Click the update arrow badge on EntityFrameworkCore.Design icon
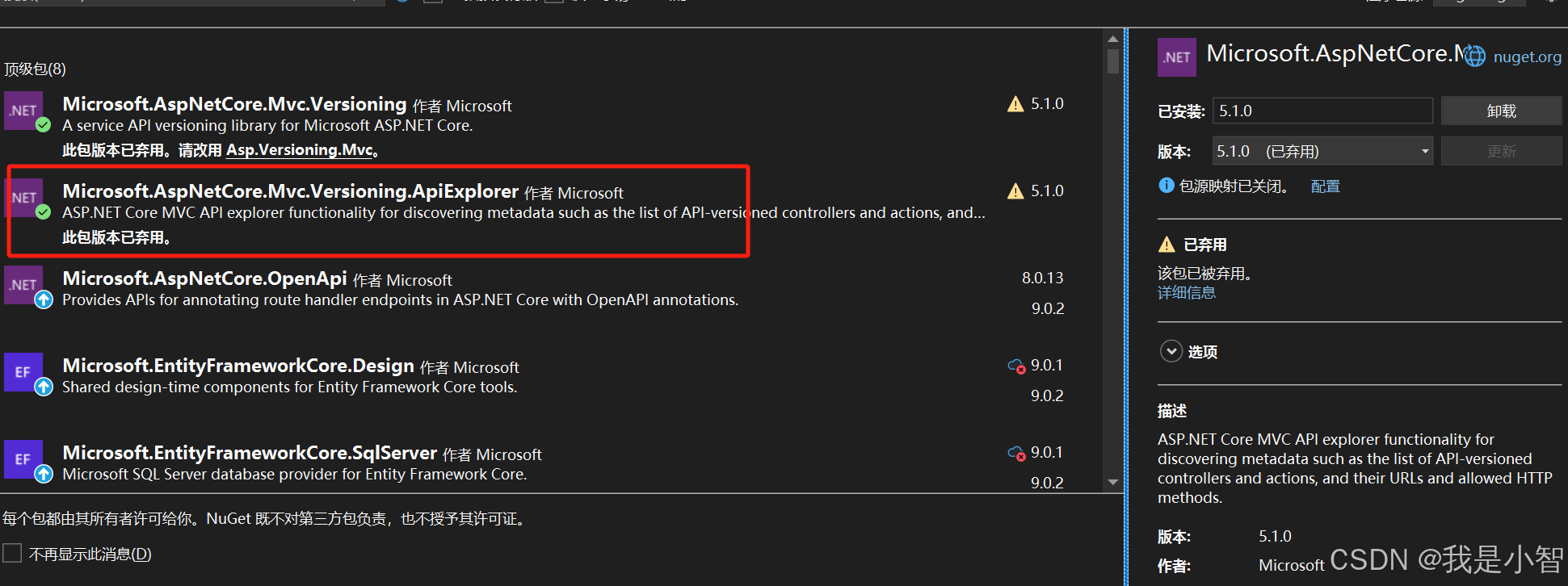This screenshot has height=586, width=1568. (44, 387)
